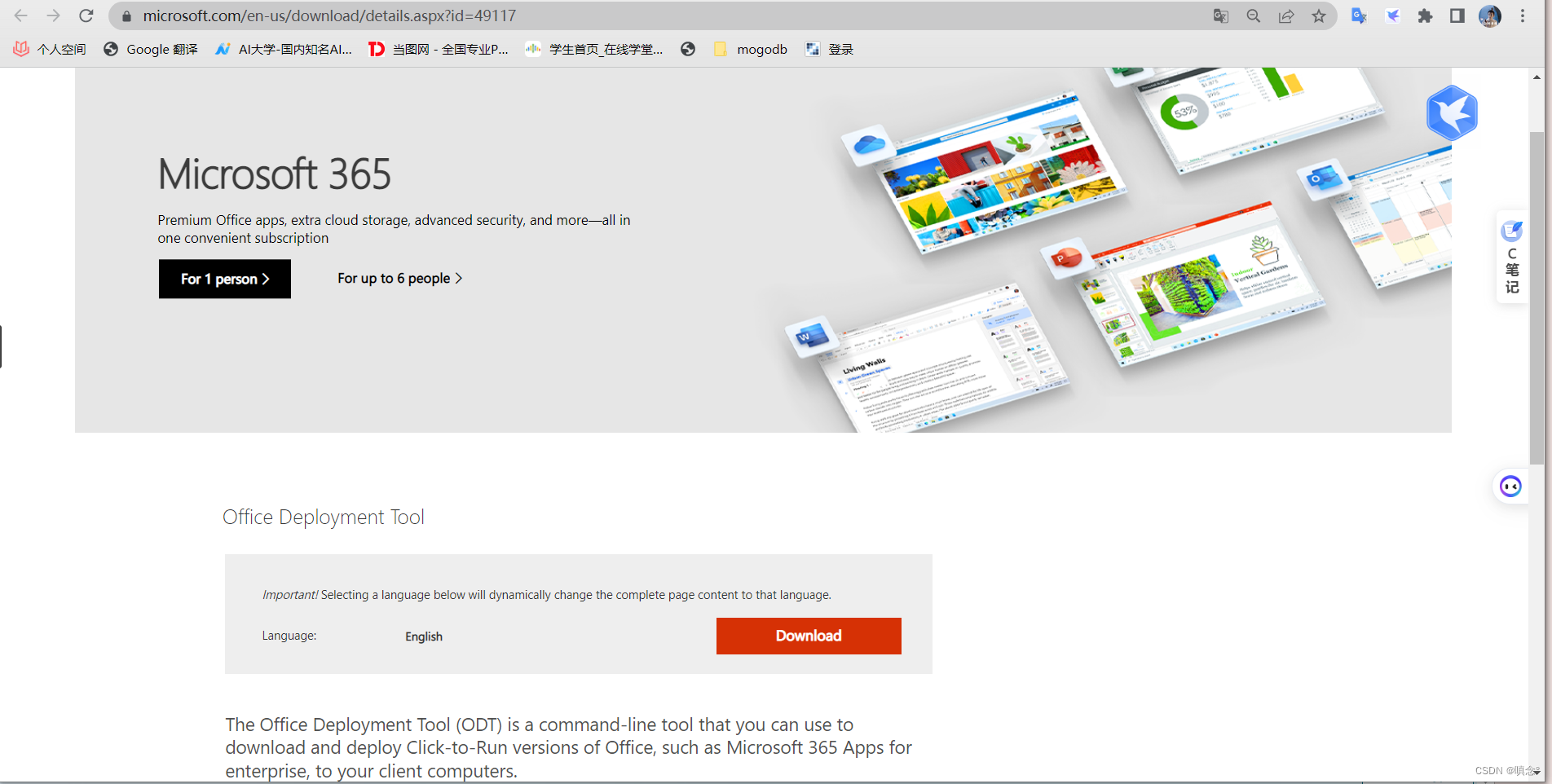Screen dimensions: 1552x784
Task: Open the Chrome three-dot menu
Action: coord(1522,15)
